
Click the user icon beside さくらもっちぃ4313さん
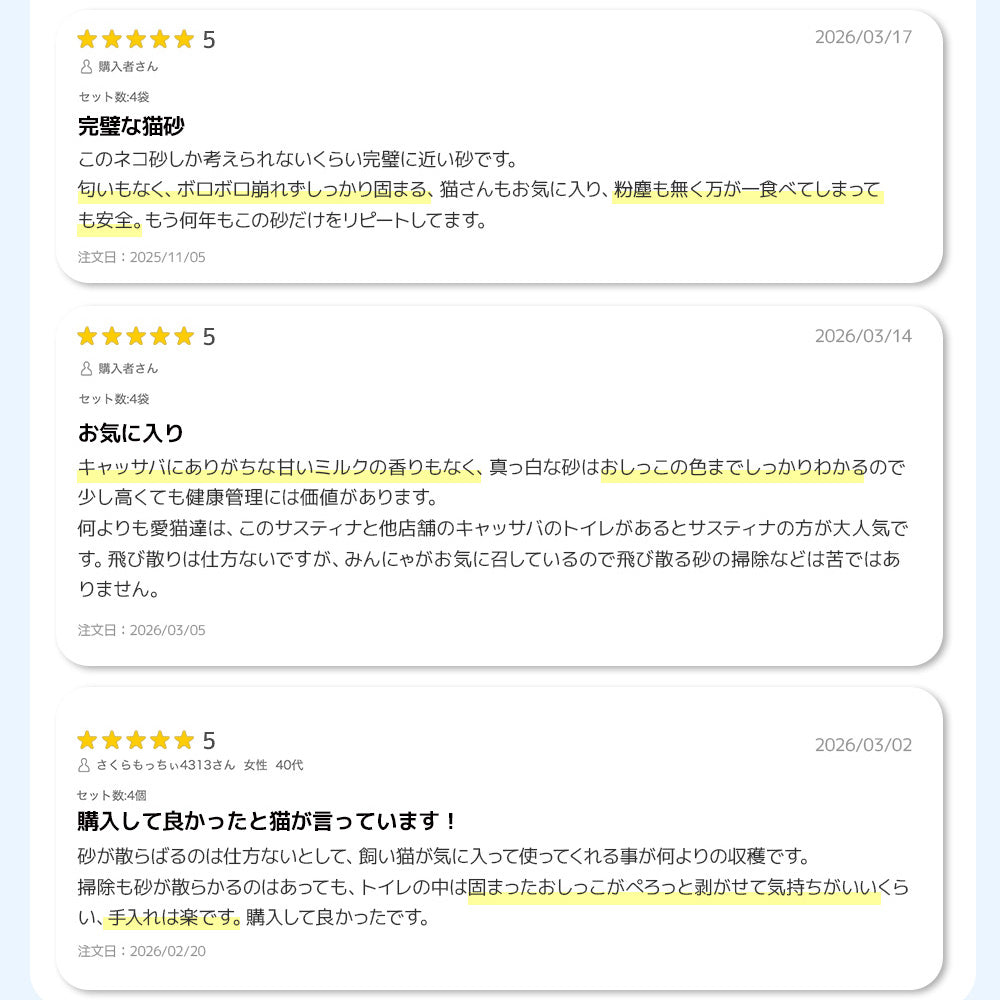[85, 765]
